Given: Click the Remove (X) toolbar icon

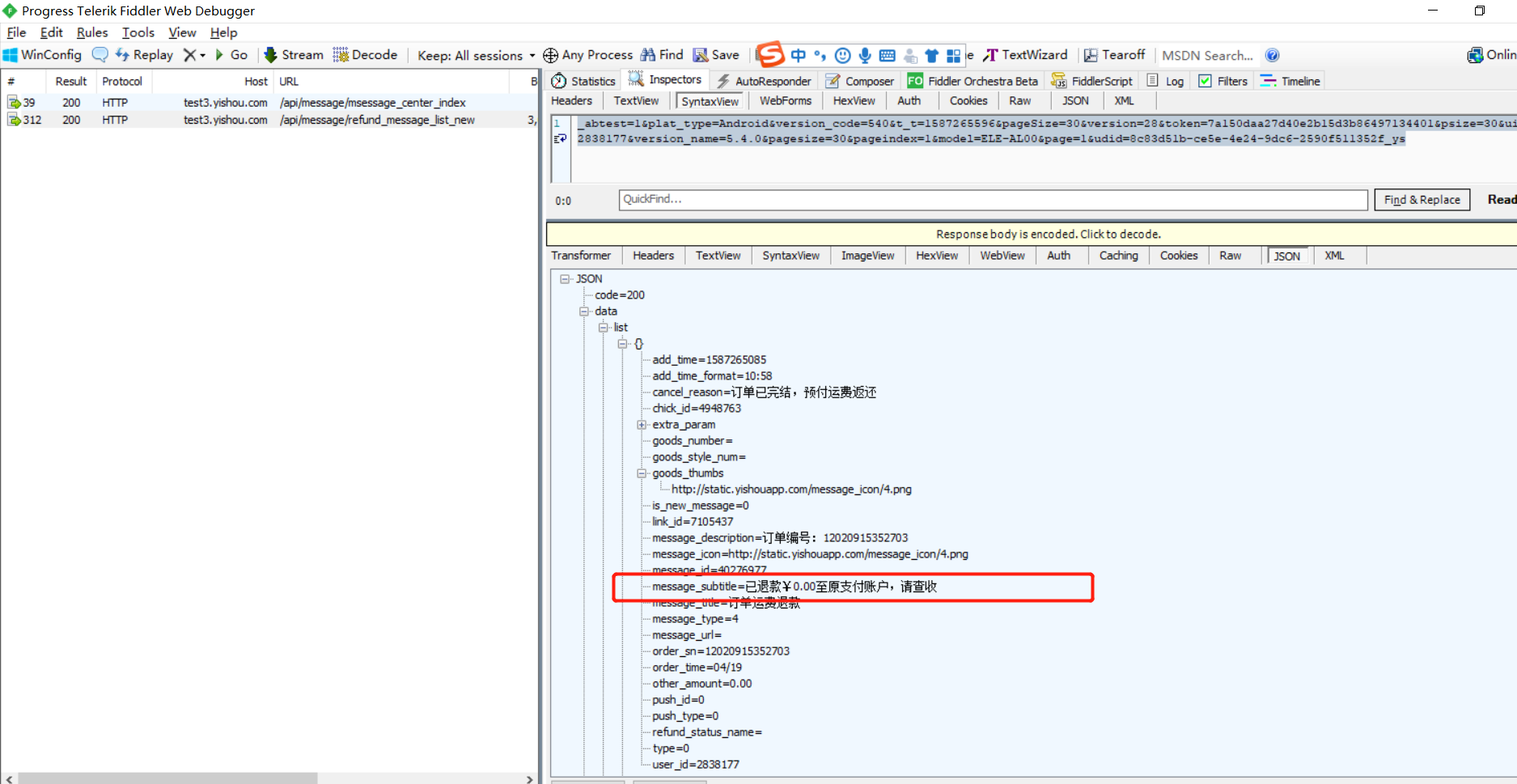Looking at the screenshot, I should [189, 55].
